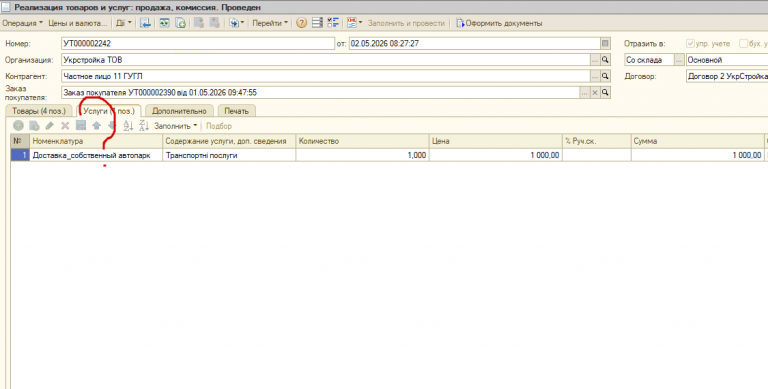Clear Заказ покупателя with X button

595,93
